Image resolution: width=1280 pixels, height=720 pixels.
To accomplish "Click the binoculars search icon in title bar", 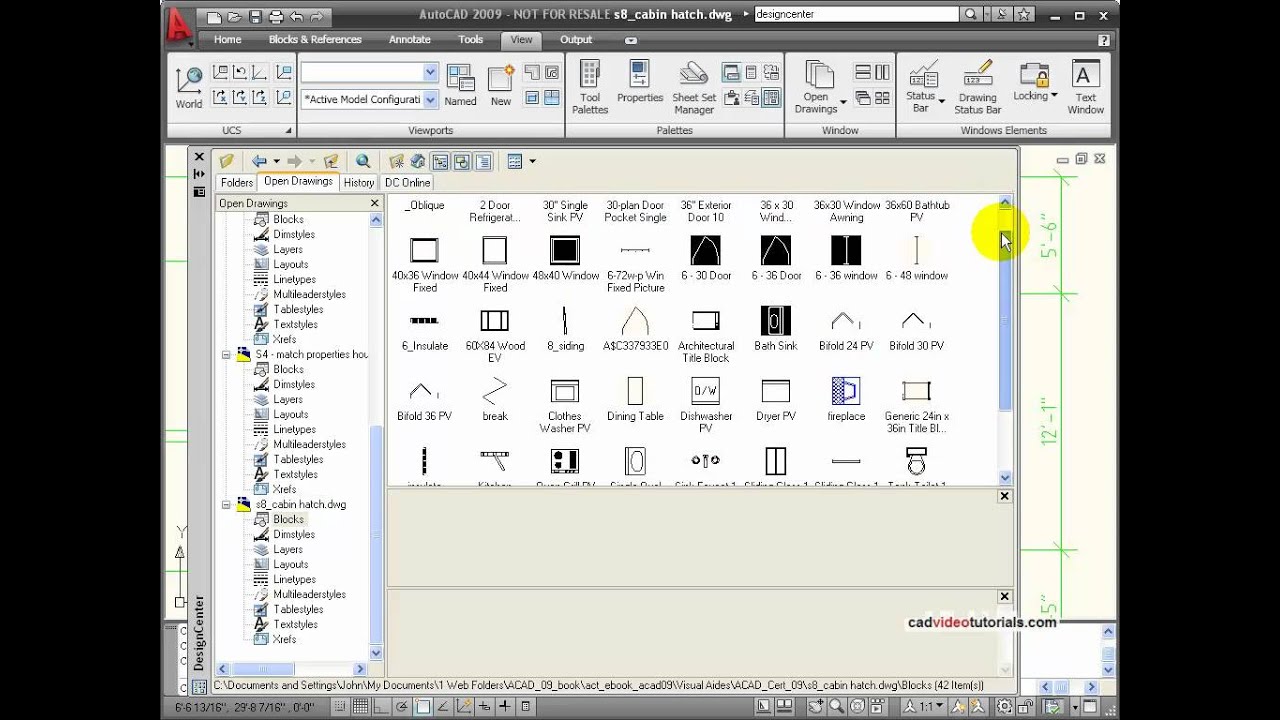I will [x=970, y=15].
